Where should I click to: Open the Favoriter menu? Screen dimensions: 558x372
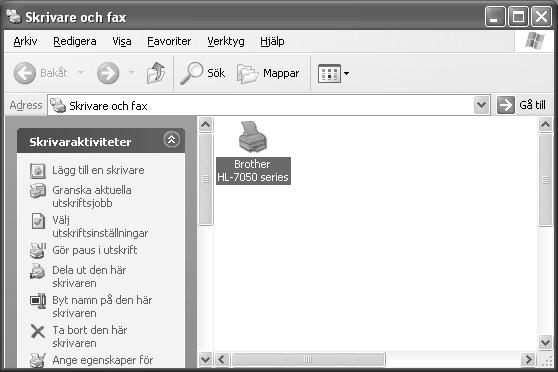pos(169,41)
